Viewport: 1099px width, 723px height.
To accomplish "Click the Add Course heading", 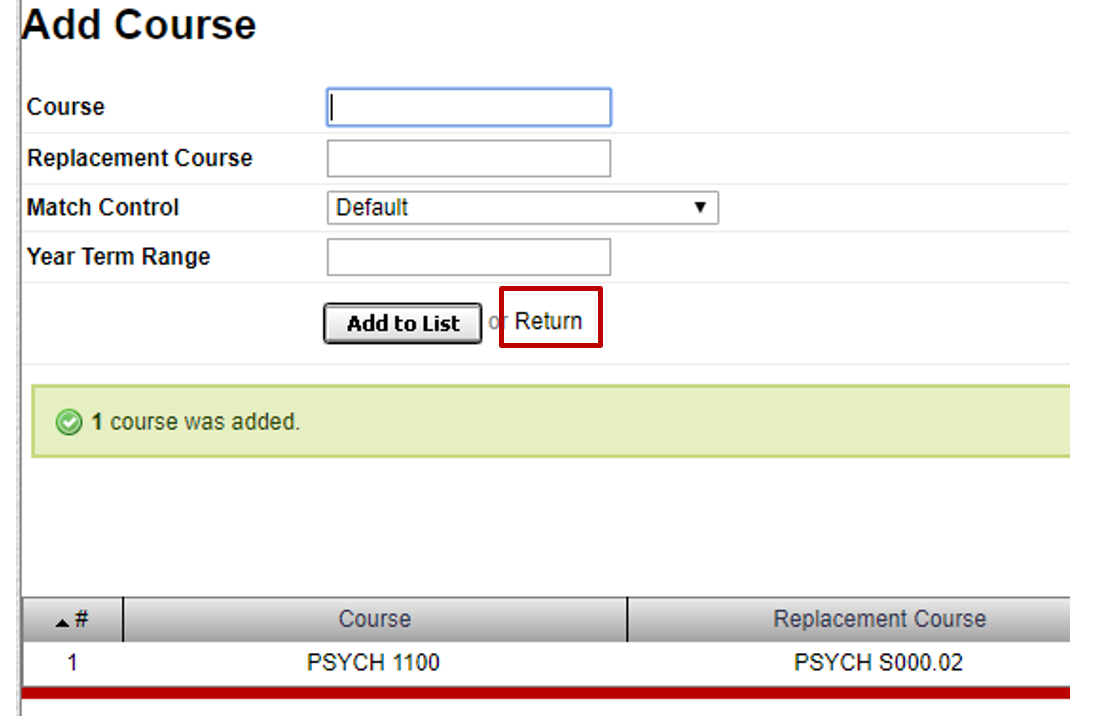I will (x=139, y=25).
